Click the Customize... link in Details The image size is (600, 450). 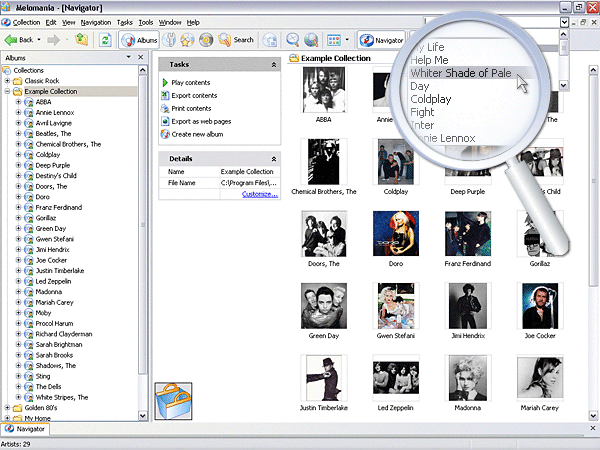(x=260, y=194)
